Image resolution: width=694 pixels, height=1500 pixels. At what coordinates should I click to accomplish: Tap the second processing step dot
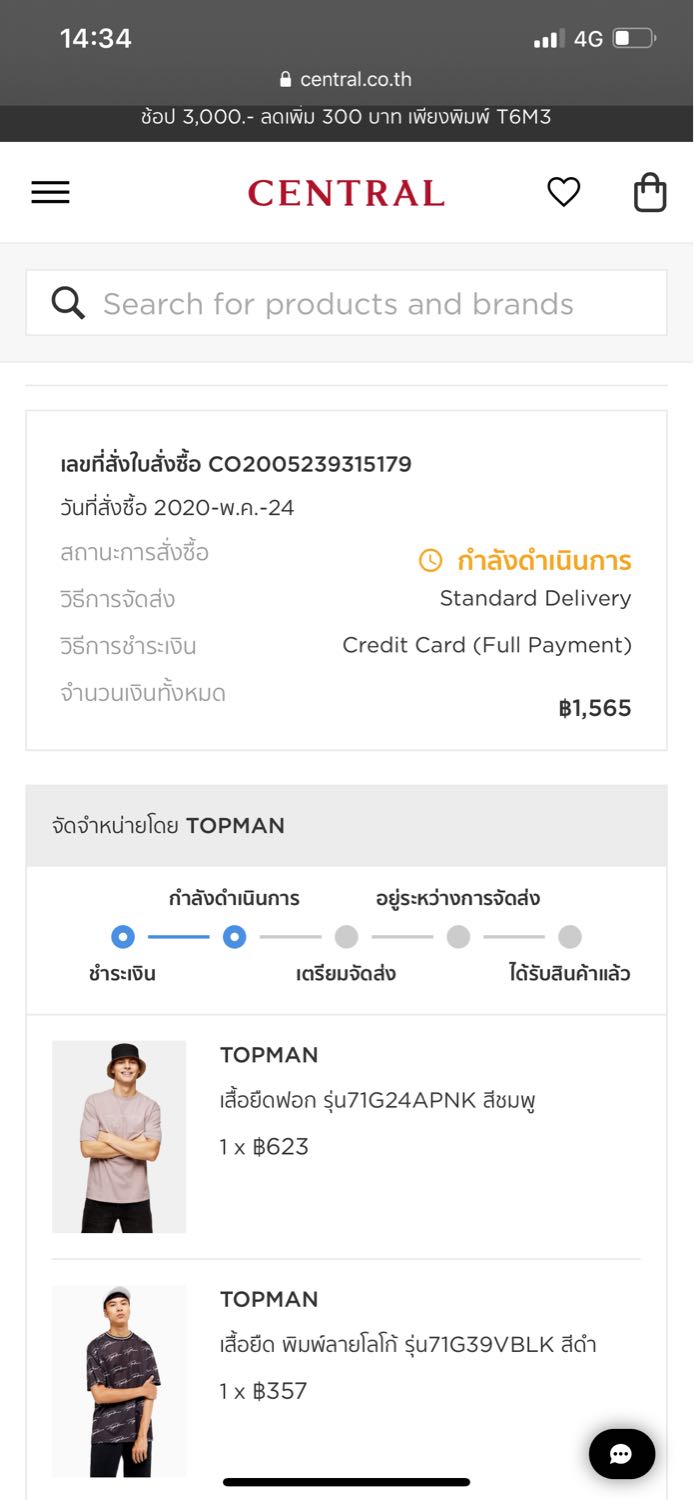coord(235,937)
